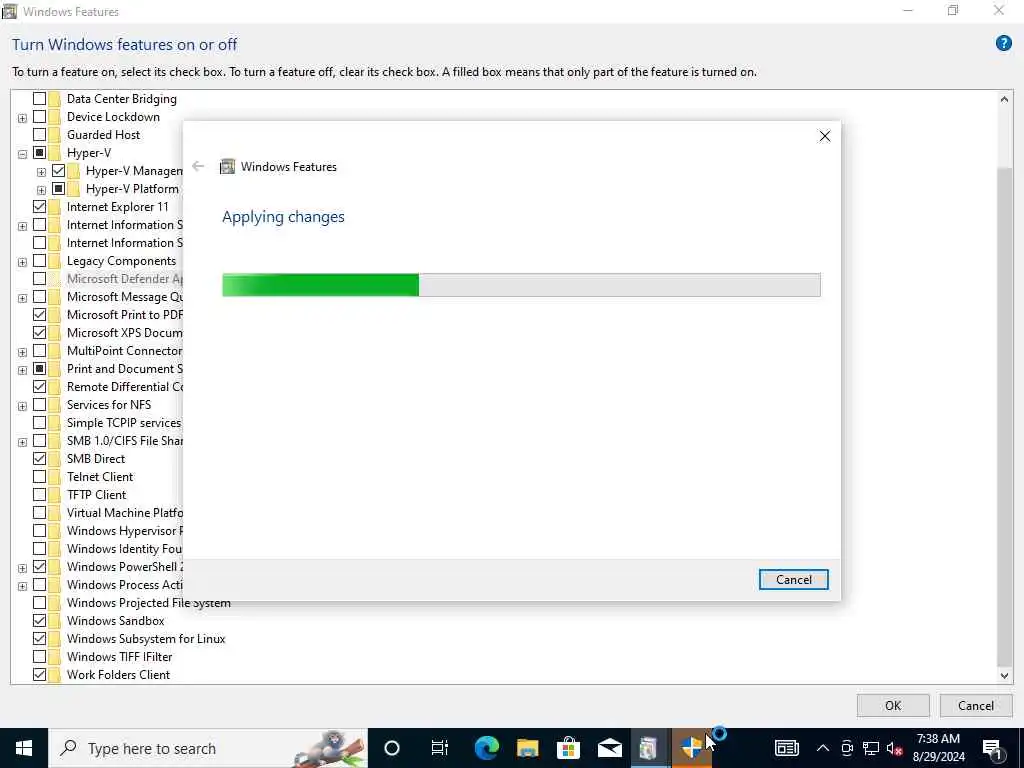Cancel the Applying changes operation
Image resolution: width=1024 pixels, height=768 pixels.
(x=793, y=579)
